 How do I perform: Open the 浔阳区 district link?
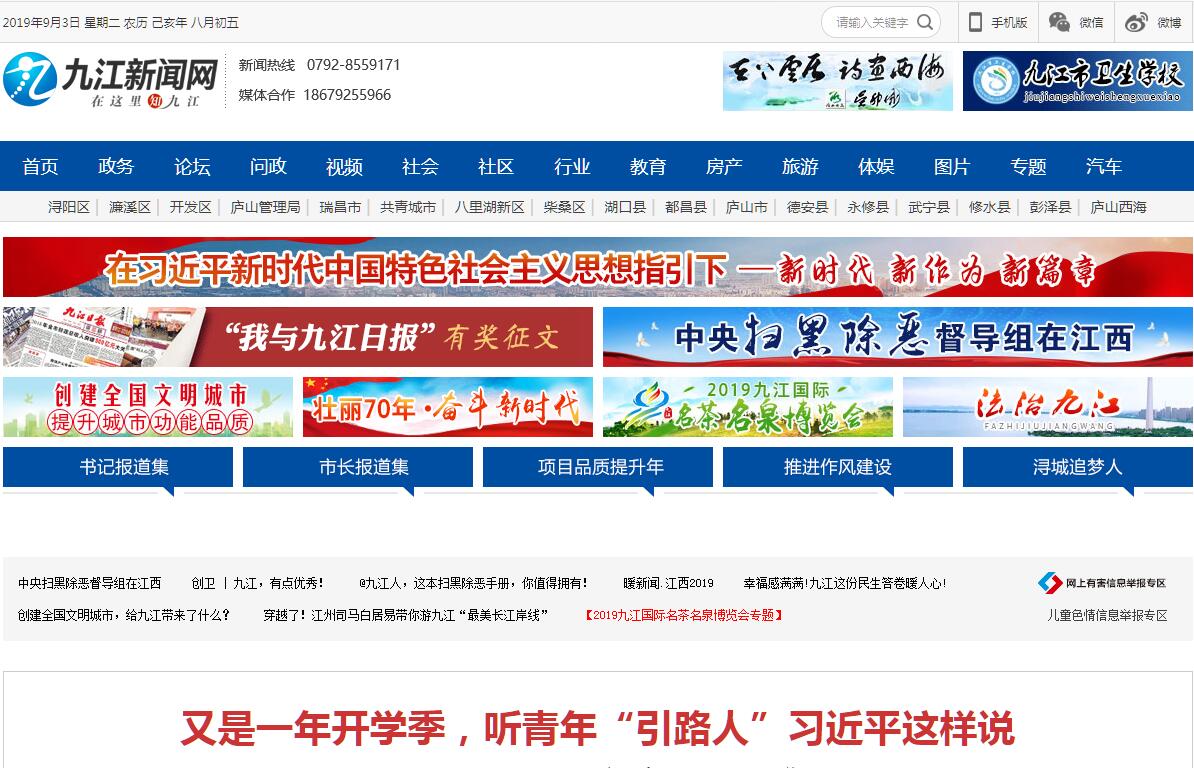68,207
